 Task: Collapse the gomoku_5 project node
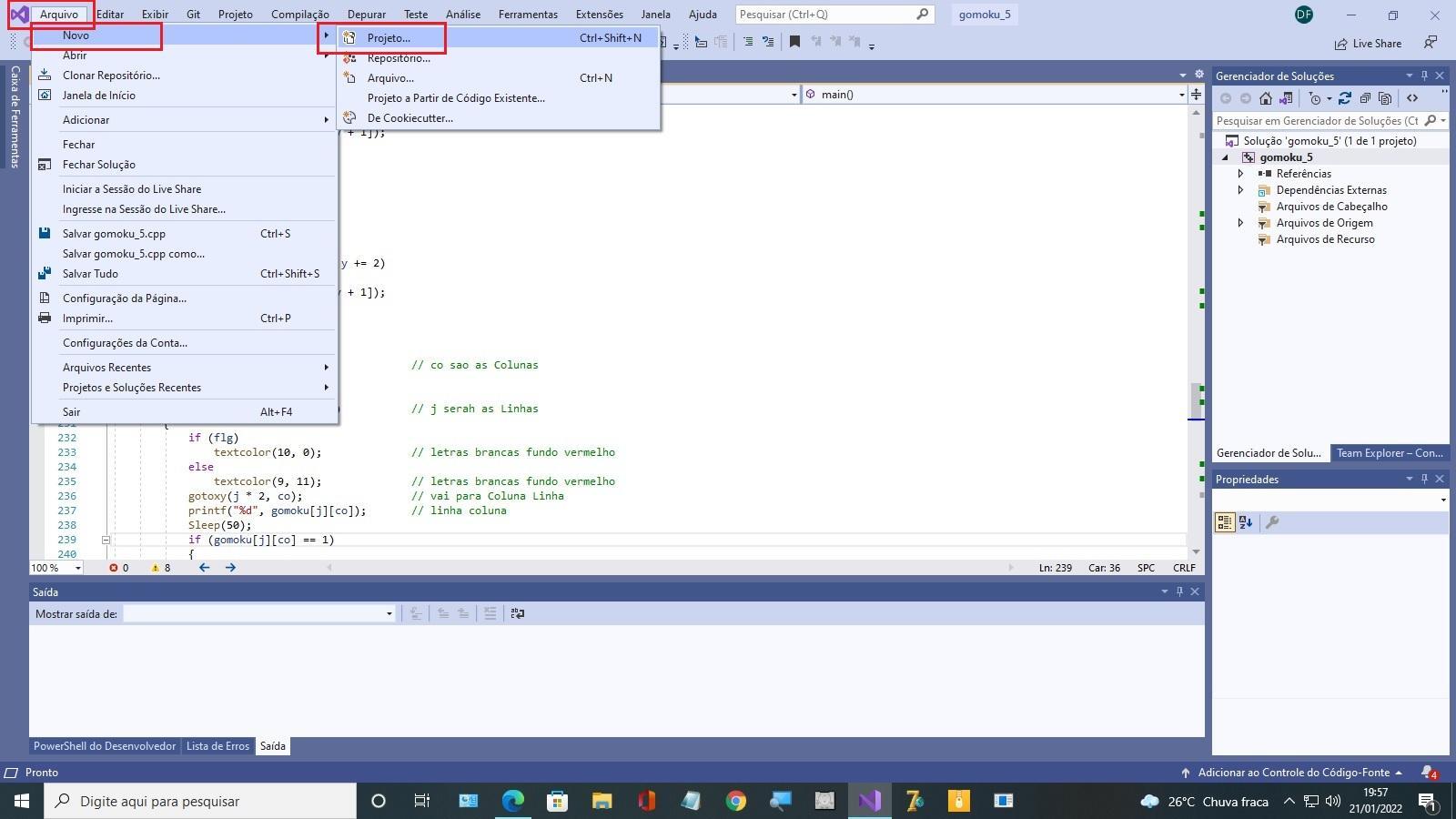[x=1225, y=157]
